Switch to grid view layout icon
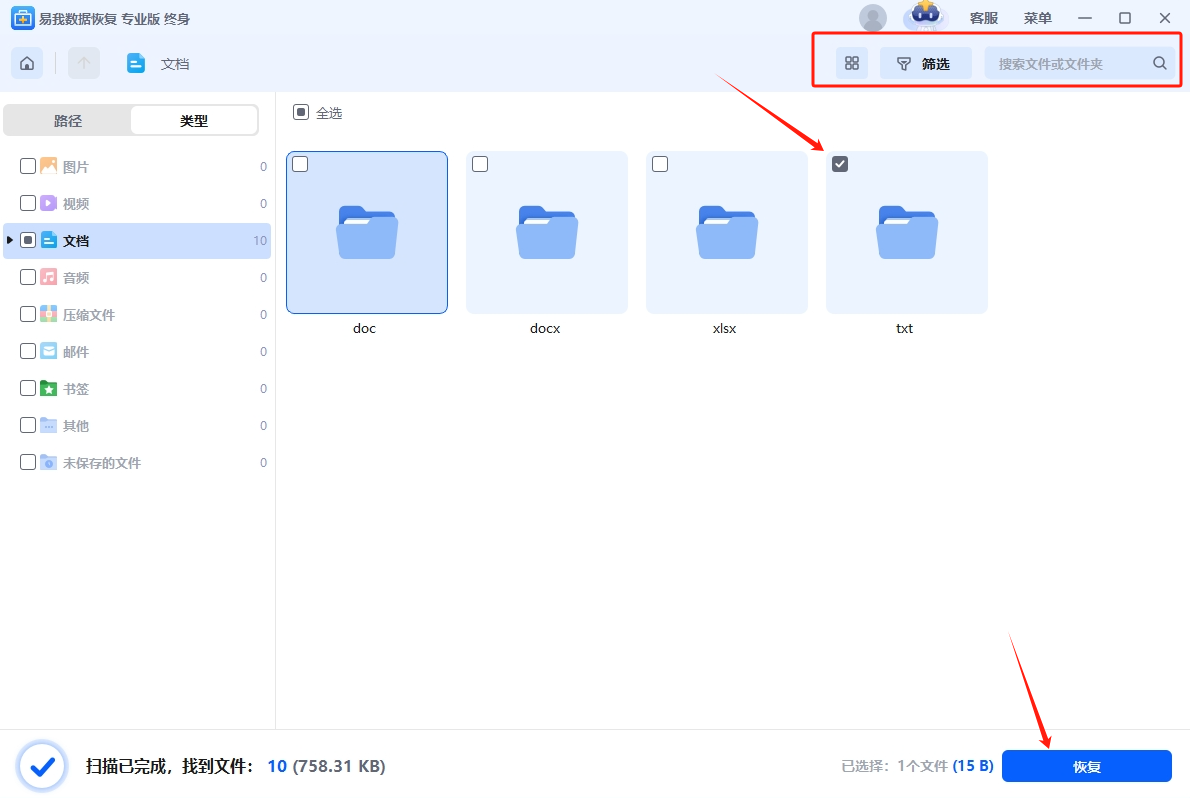The image size is (1190, 798). click(852, 64)
